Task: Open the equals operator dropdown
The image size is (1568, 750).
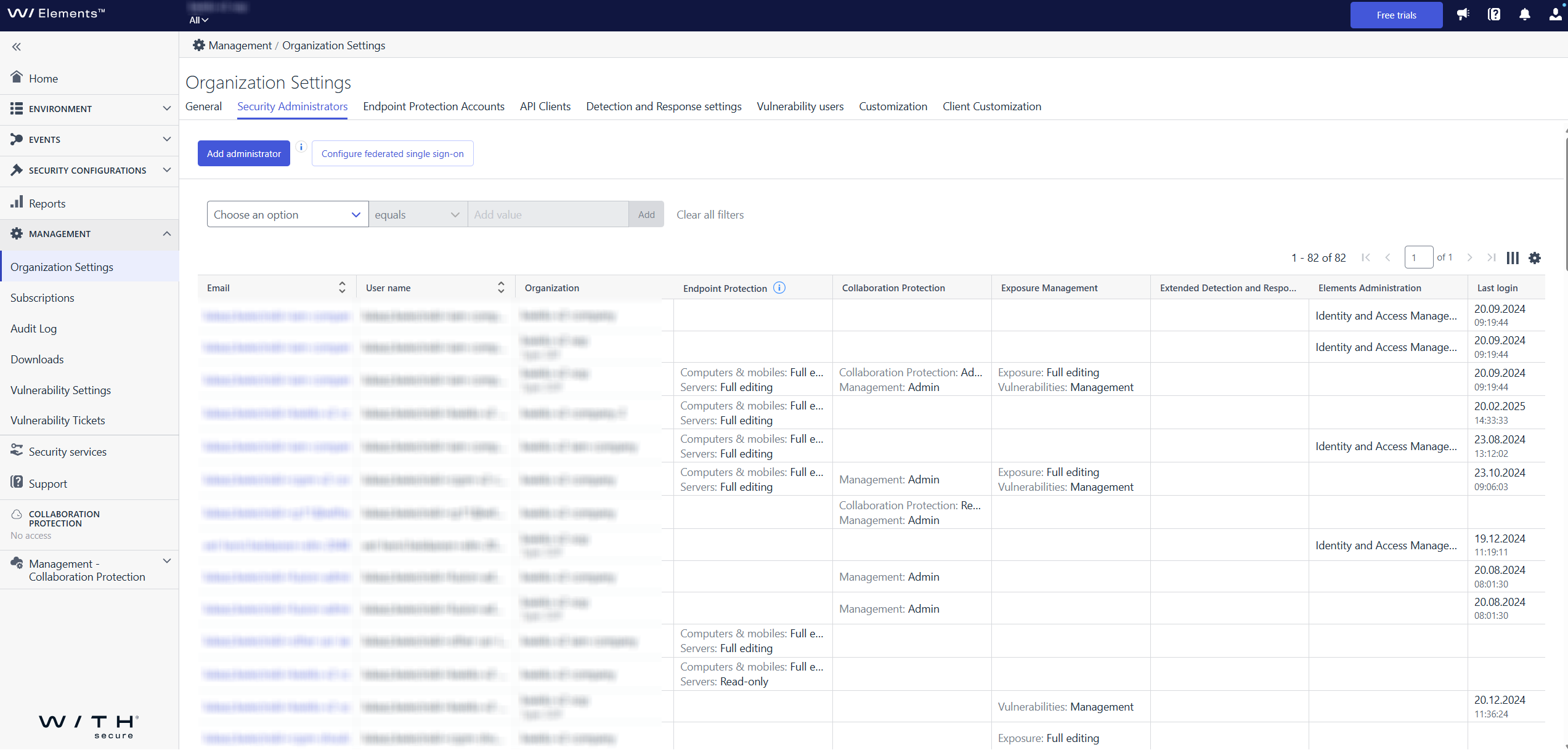Action: pyautogui.click(x=418, y=214)
